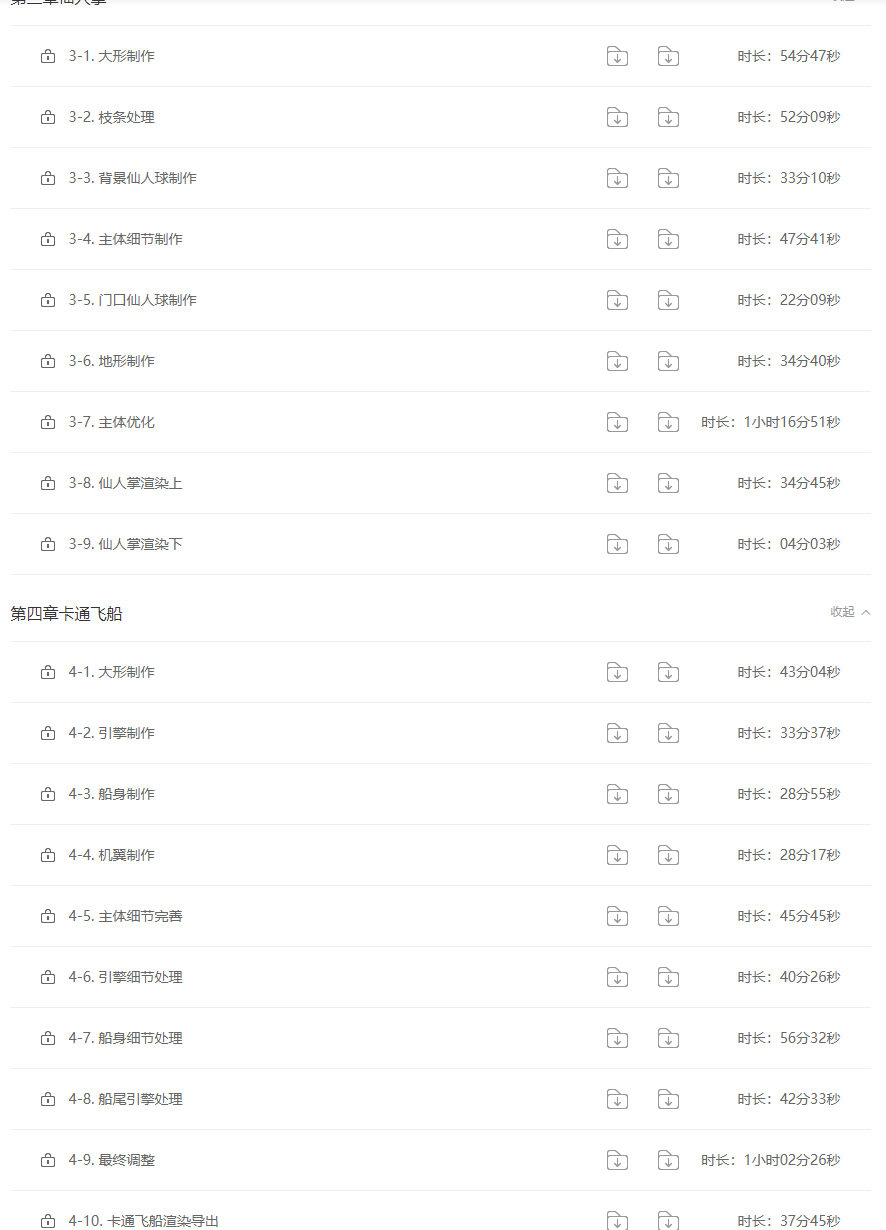The width and height of the screenshot is (886, 1230).
Task: Click the lock icon beside 3-8. 仙人掌渲染上
Action: 48,484
